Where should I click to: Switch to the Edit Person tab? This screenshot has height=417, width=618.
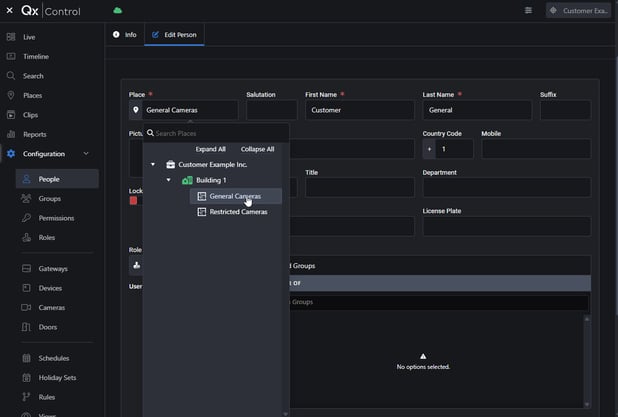coord(174,35)
